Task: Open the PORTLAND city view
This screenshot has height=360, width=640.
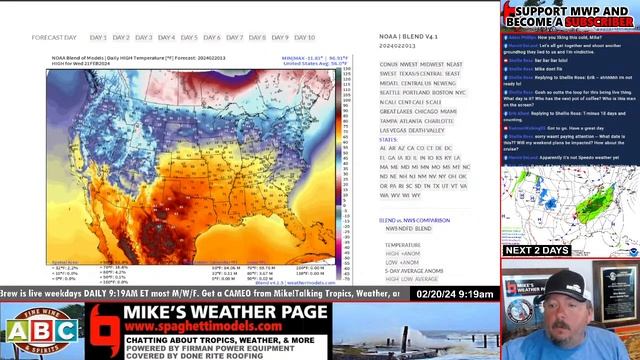Action: (x=416, y=93)
